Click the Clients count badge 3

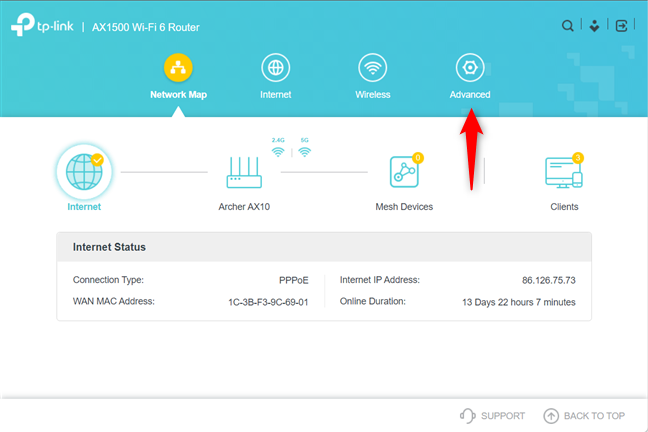tap(578, 158)
